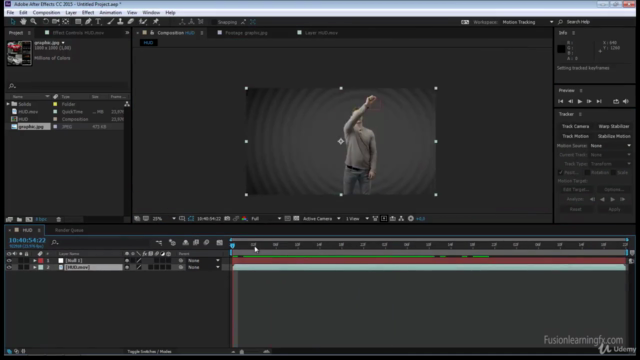Select the Puppet Pin tool
The image size is (640, 360).
[156, 22]
